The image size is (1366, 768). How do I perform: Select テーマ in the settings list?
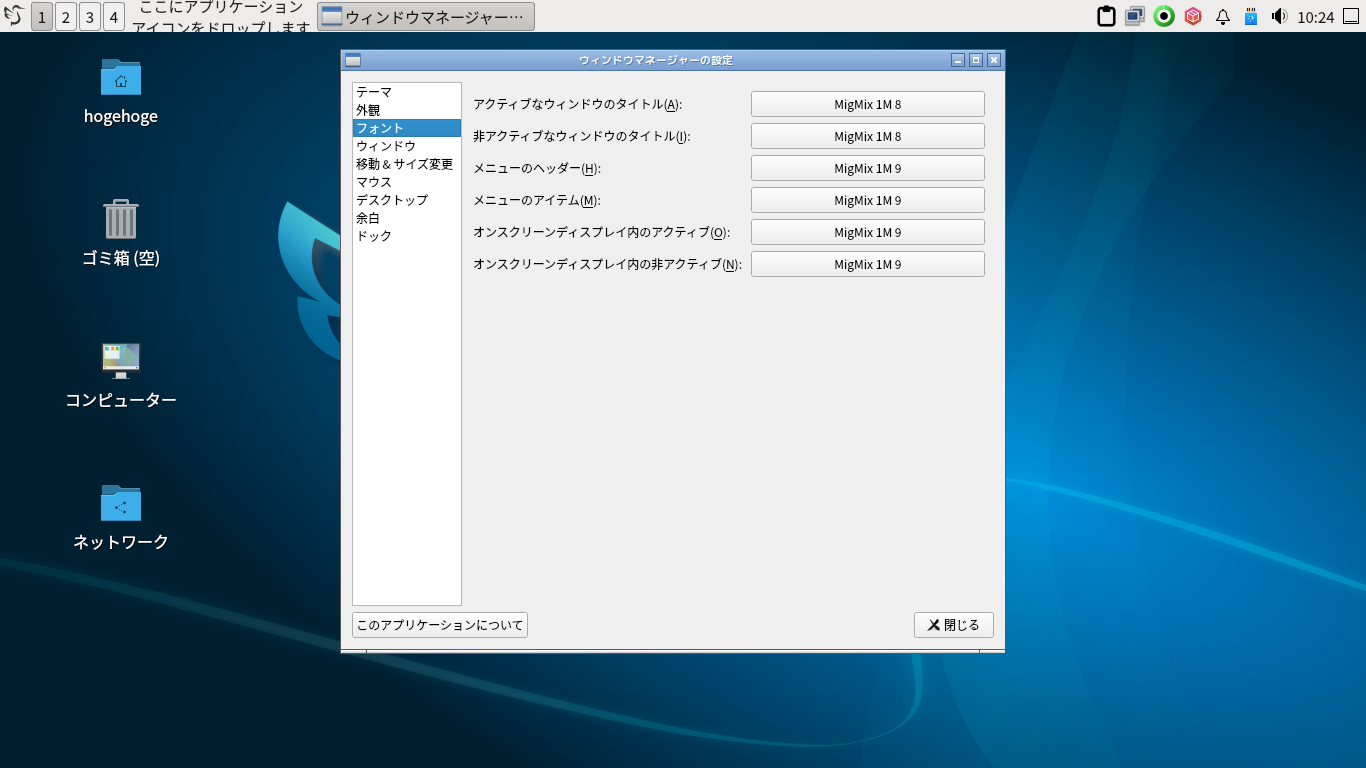click(x=407, y=92)
